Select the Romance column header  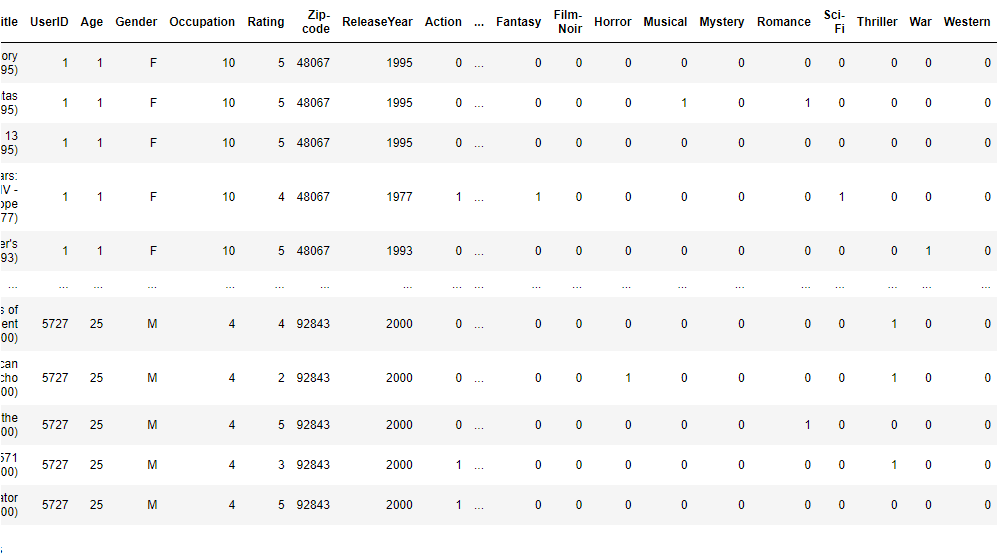coord(784,22)
